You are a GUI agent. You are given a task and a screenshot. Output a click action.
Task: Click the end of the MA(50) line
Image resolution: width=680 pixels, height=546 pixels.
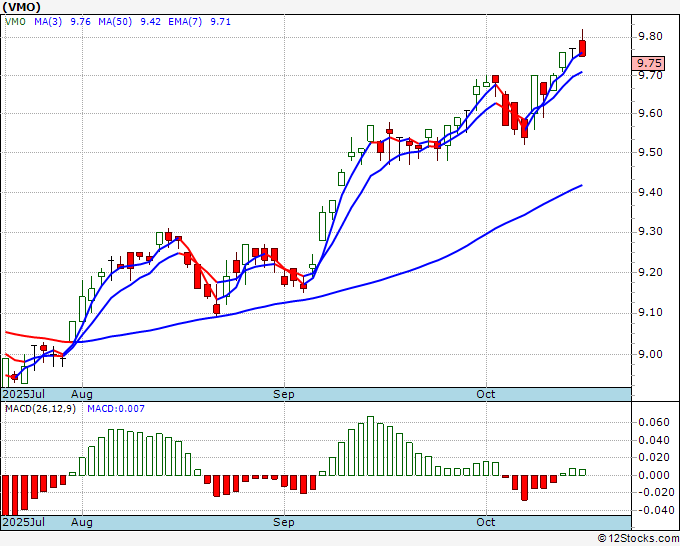click(581, 186)
